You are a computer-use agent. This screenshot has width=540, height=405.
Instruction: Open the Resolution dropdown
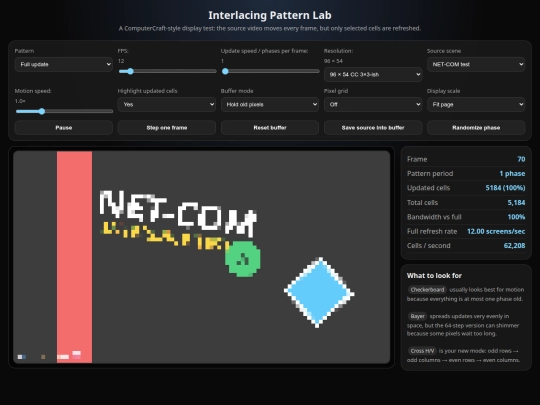373,74
